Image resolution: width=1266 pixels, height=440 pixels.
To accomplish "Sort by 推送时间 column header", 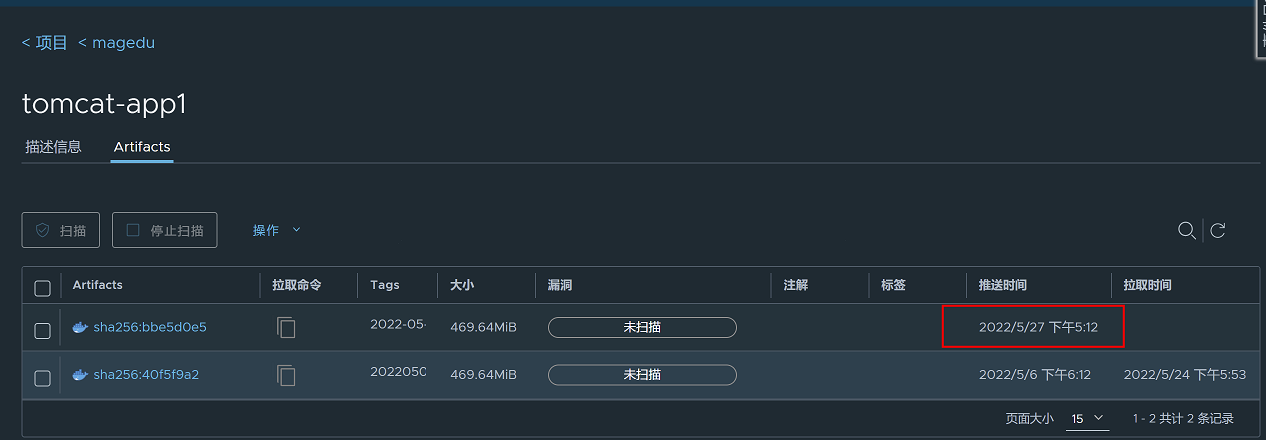I will click(x=1002, y=285).
